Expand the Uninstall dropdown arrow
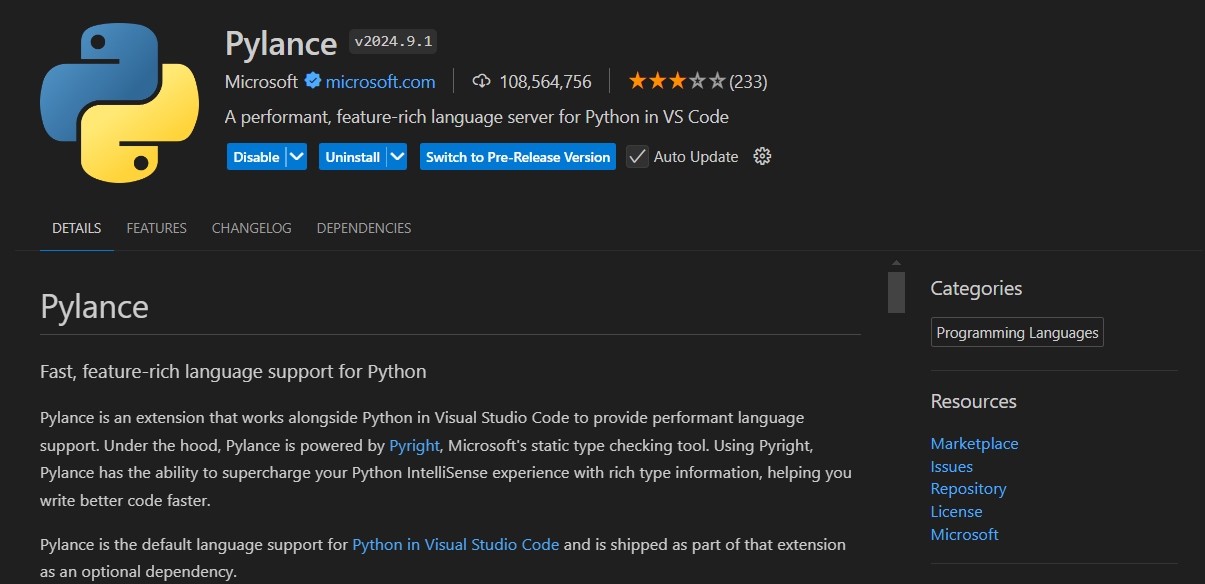The image size is (1205, 584). pyautogui.click(x=397, y=156)
